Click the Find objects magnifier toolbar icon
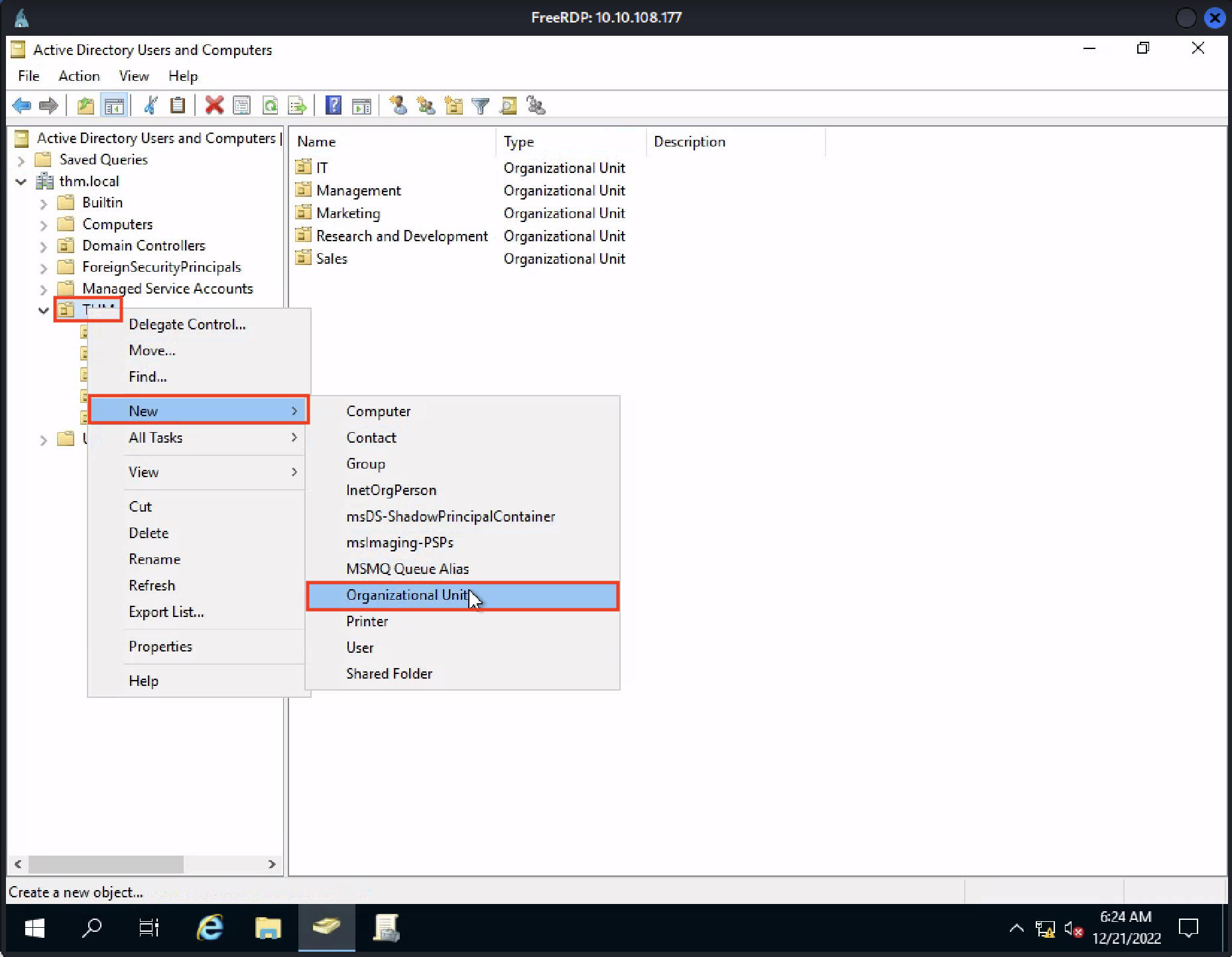The image size is (1232, 957). 509,105
